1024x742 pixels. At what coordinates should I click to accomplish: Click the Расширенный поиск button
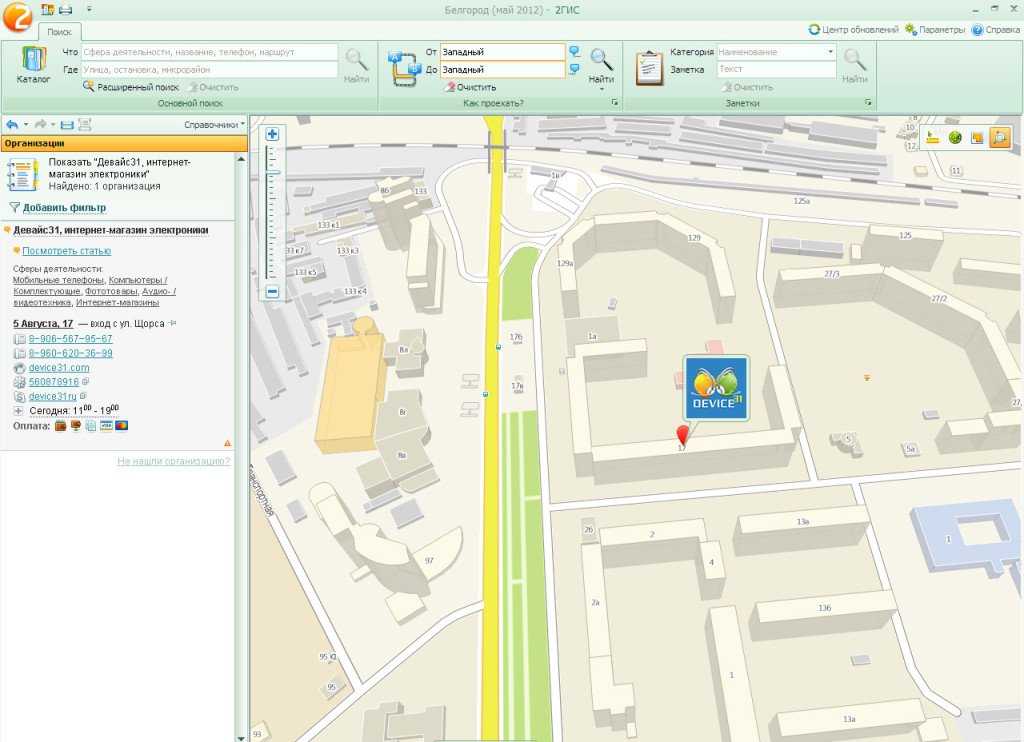[x=132, y=87]
